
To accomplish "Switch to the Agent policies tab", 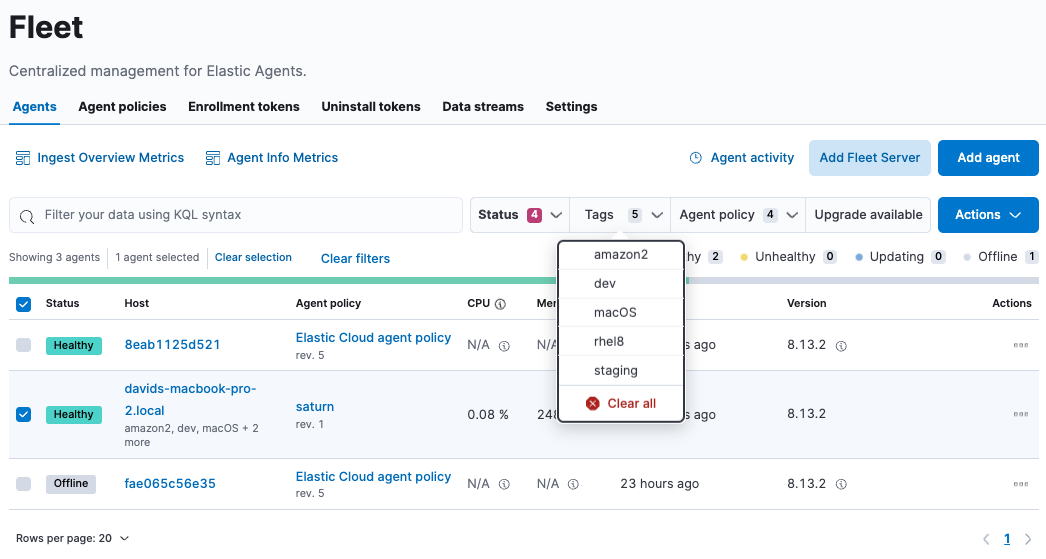I will click(122, 107).
